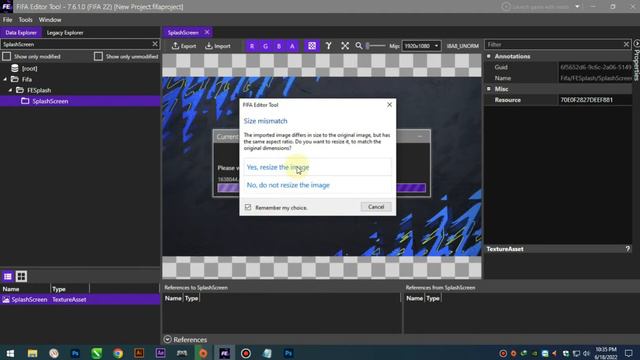The image size is (640, 360).
Task: Sort asset list by Type column
Action: pyautogui.click(x=70, y=289)
